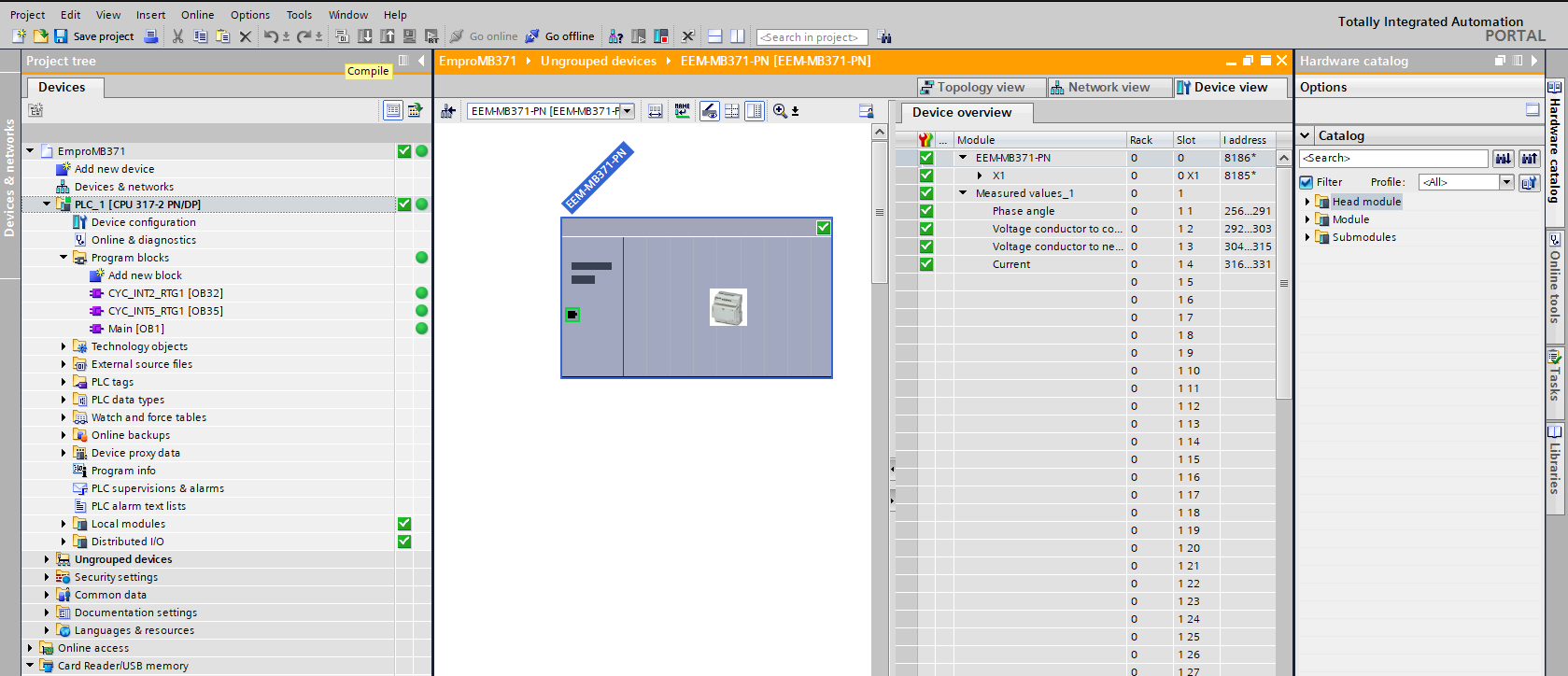Click green checkbox on device graphic
Viewport: 1568px width, 676px height.
(x=823, y=228)
